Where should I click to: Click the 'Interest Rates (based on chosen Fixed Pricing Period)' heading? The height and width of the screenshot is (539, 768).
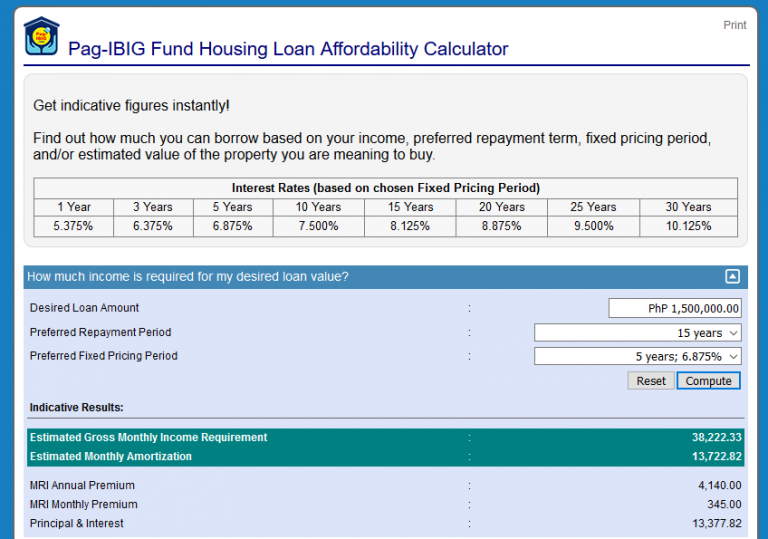click(385, 188)
